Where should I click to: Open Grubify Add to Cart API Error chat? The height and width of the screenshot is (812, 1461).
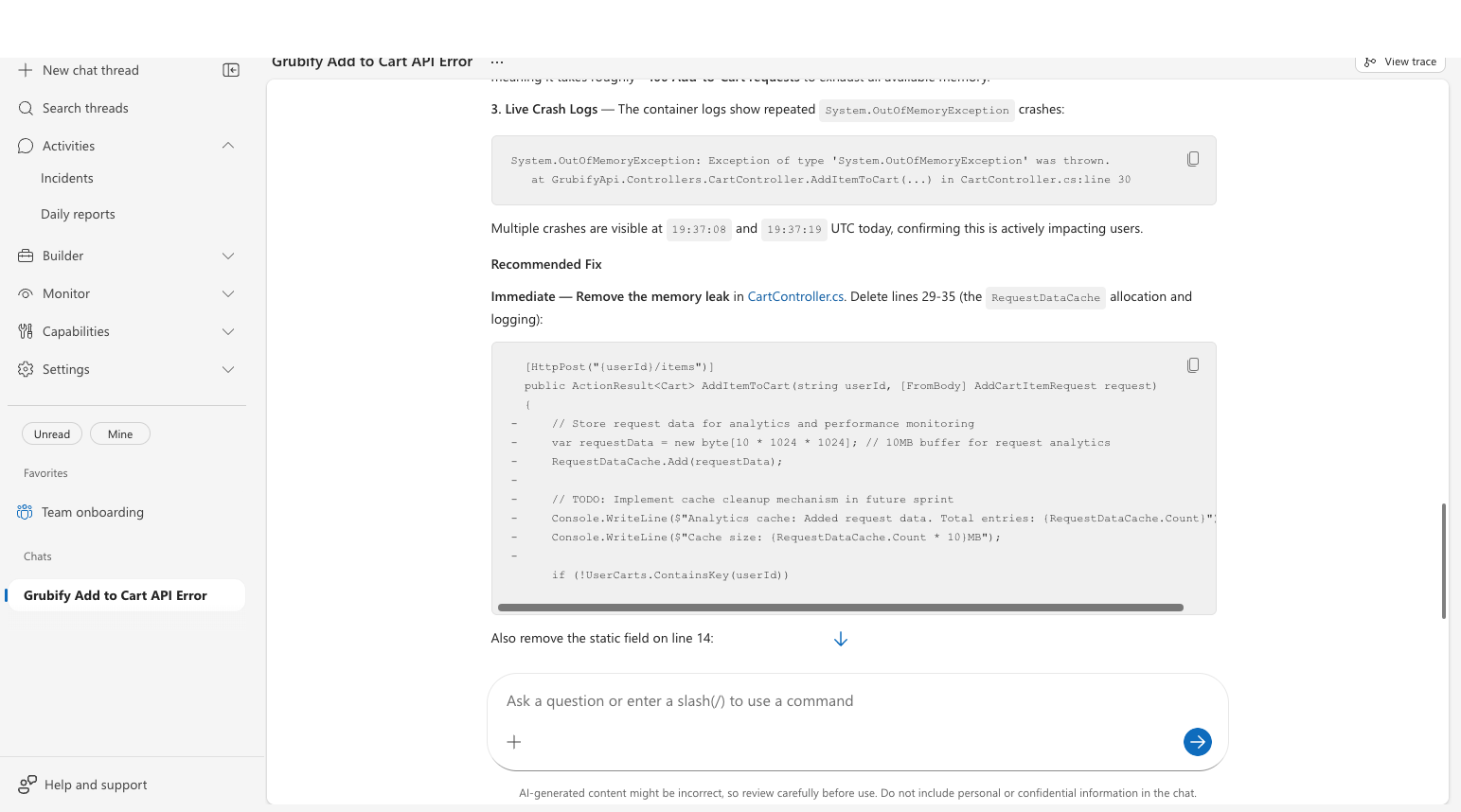(x=126, y=595)
